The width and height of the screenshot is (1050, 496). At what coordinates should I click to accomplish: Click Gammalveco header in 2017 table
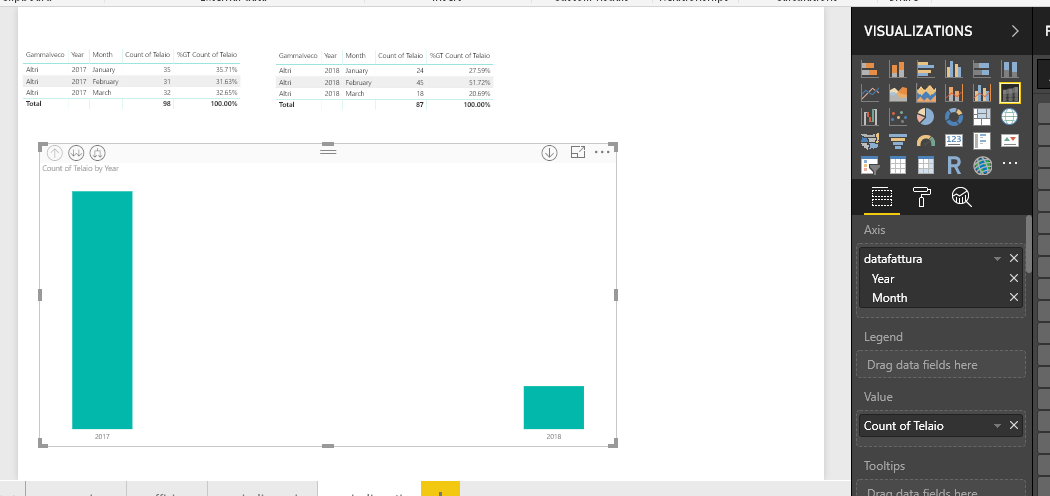pos(44,55)
